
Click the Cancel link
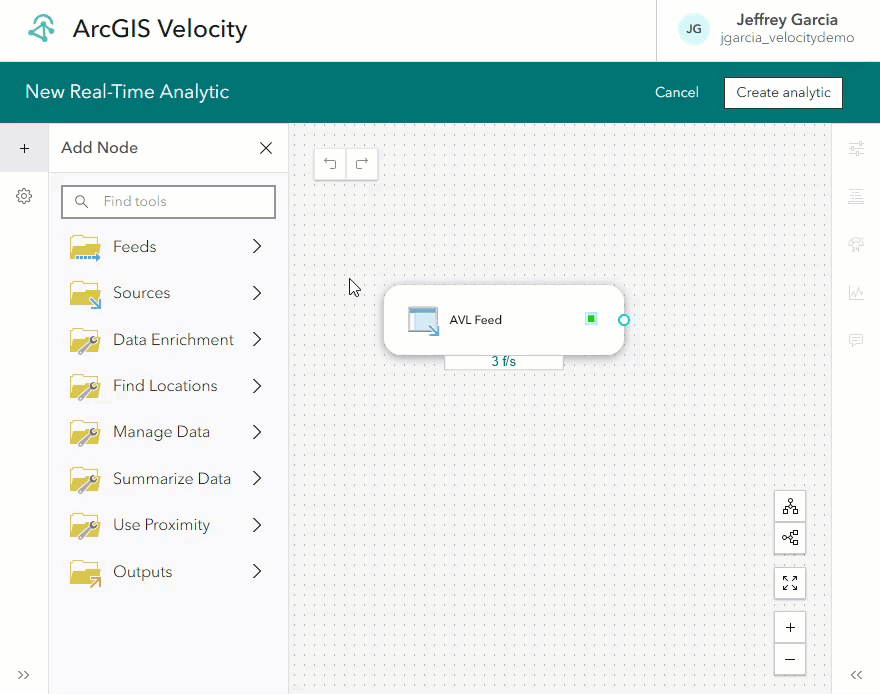pos(676,93)
